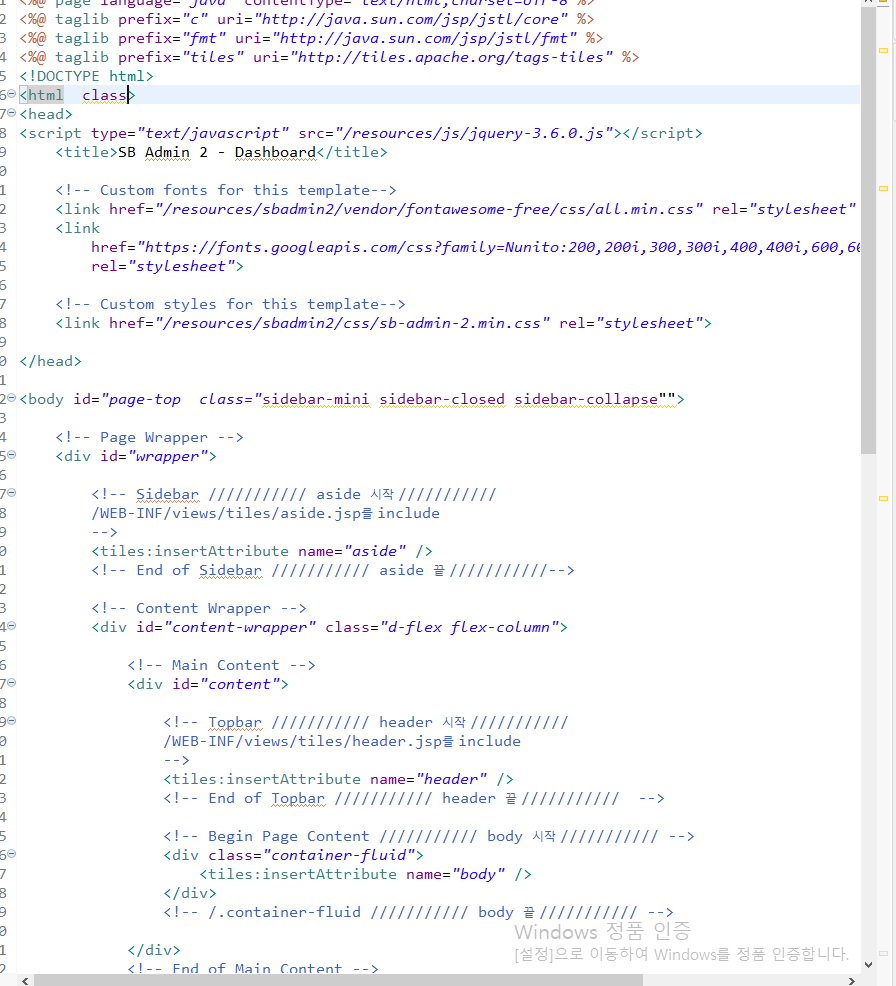Click the Main Content comment
The width and height of the screenshot is (896, 986).
pyautogui.click(x=221, y=665)
